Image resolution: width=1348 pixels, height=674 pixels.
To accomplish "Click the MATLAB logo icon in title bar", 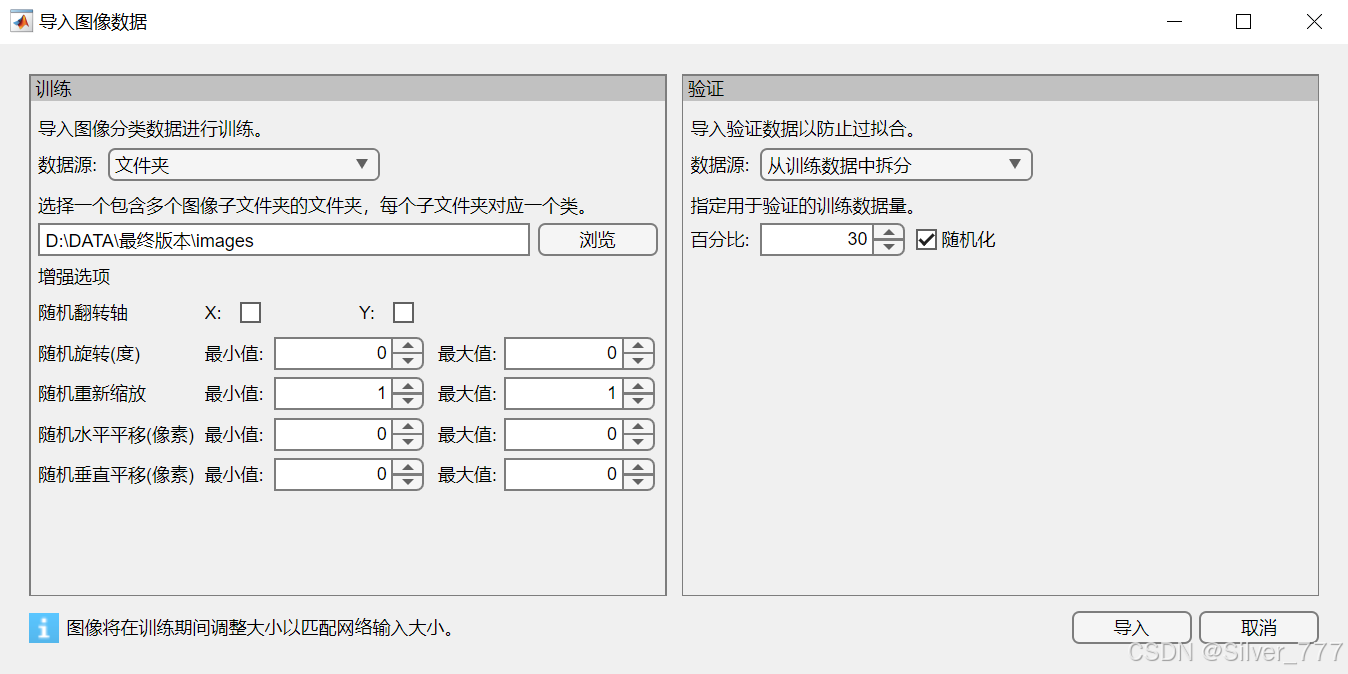I will [x=21, y=21].
